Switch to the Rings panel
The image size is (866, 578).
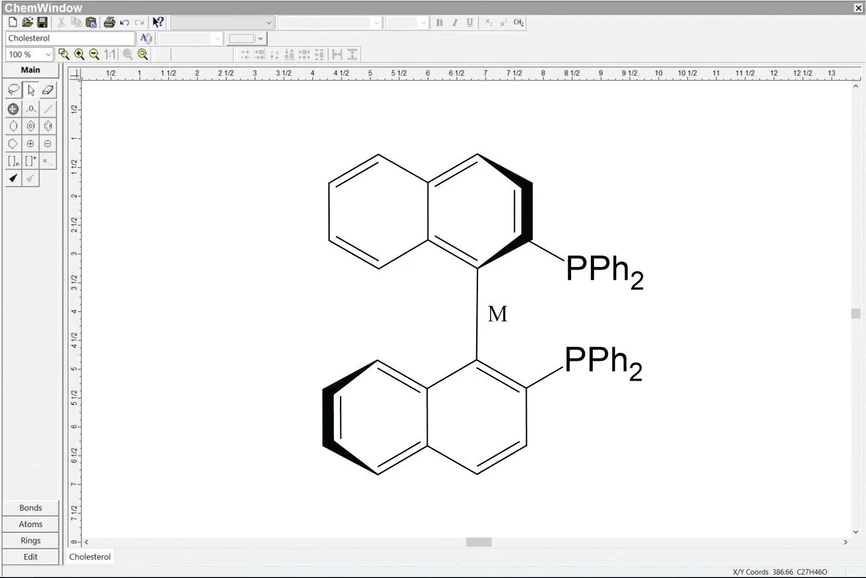pyautogui.click(x=30, y=540)
